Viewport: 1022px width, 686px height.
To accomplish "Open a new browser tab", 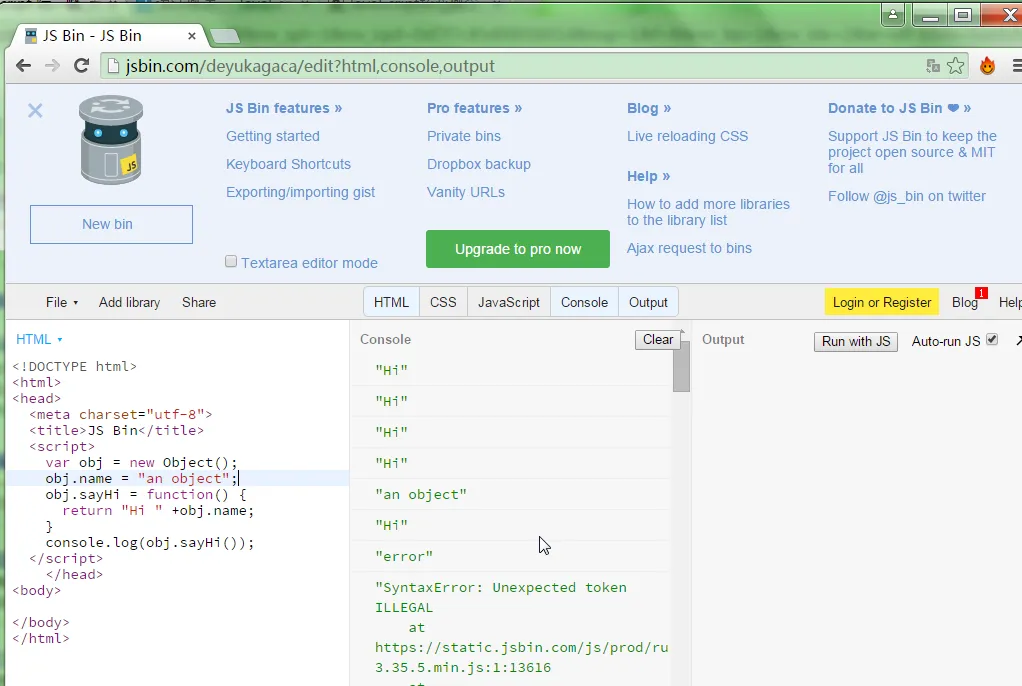I will click(x=225, y=36).
